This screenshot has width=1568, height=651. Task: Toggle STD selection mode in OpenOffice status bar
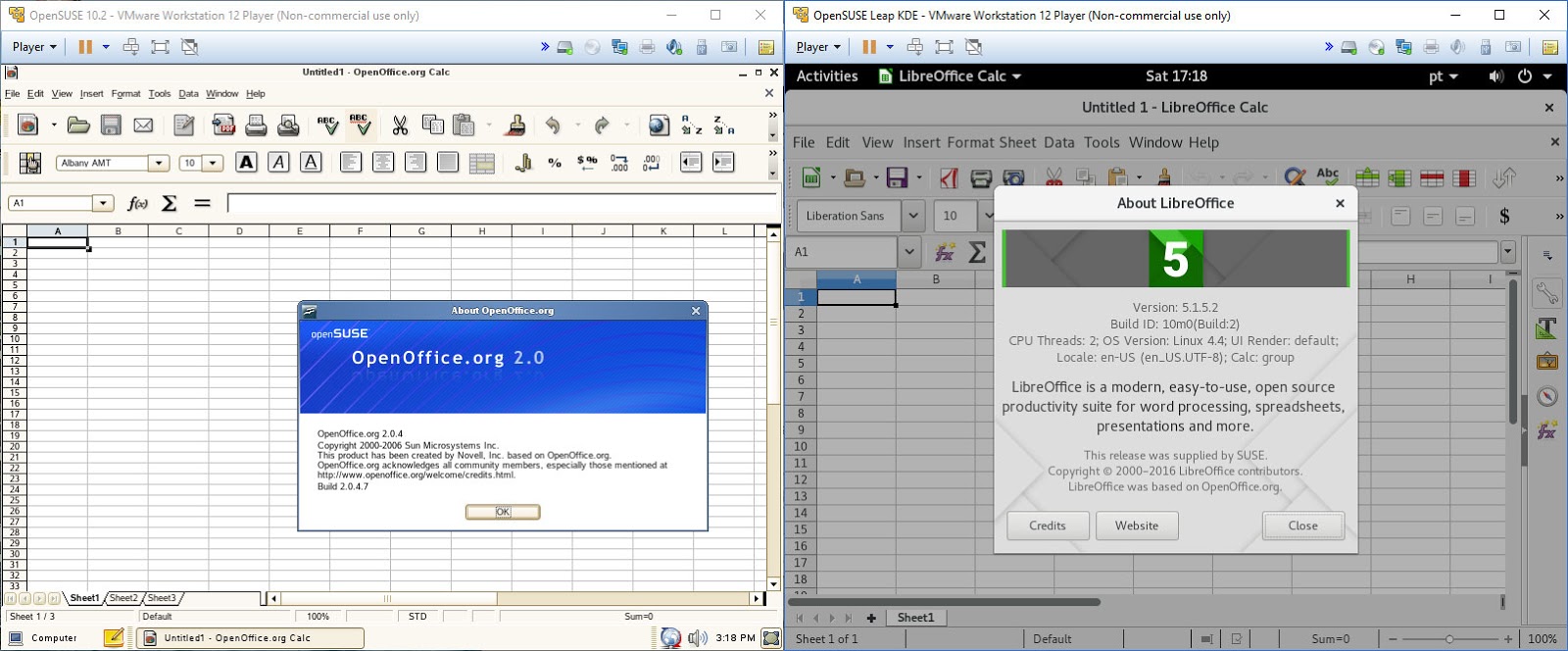tap(418, 617)
